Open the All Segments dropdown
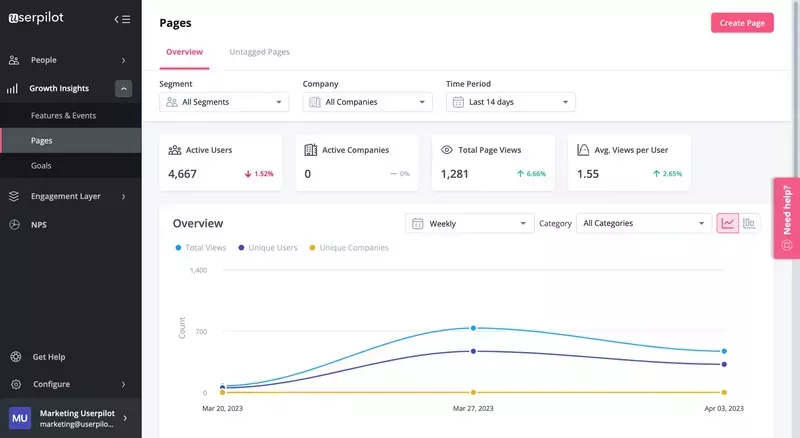Viewport: 800px width, 438px height. point(224,102)
